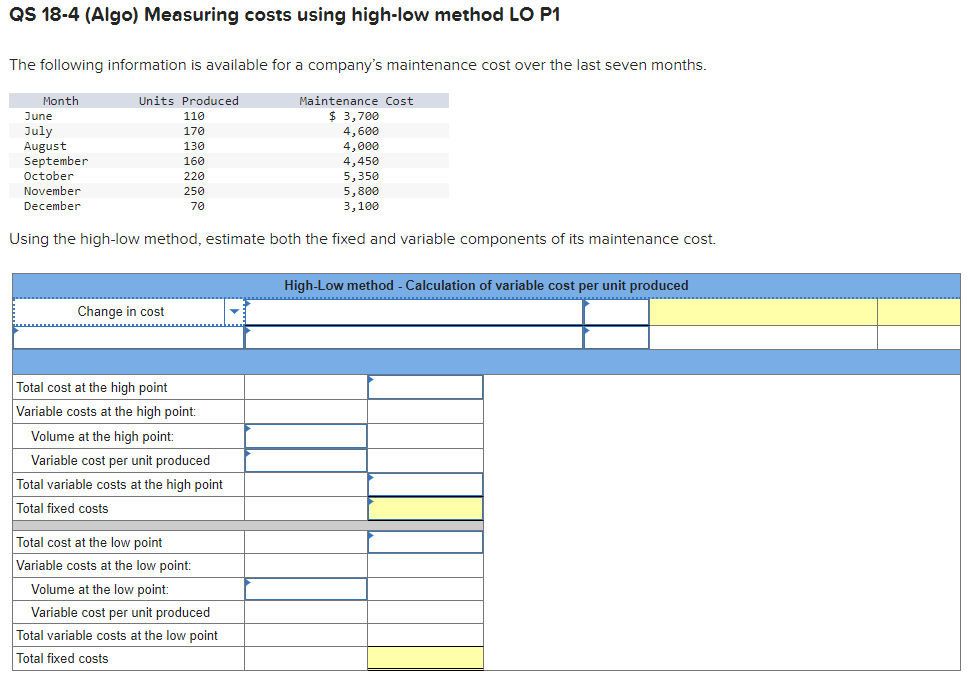Expand the dropdown cell below Change in cost
The height and width of the screenshot is (686, 971).
tap(128, 337)
